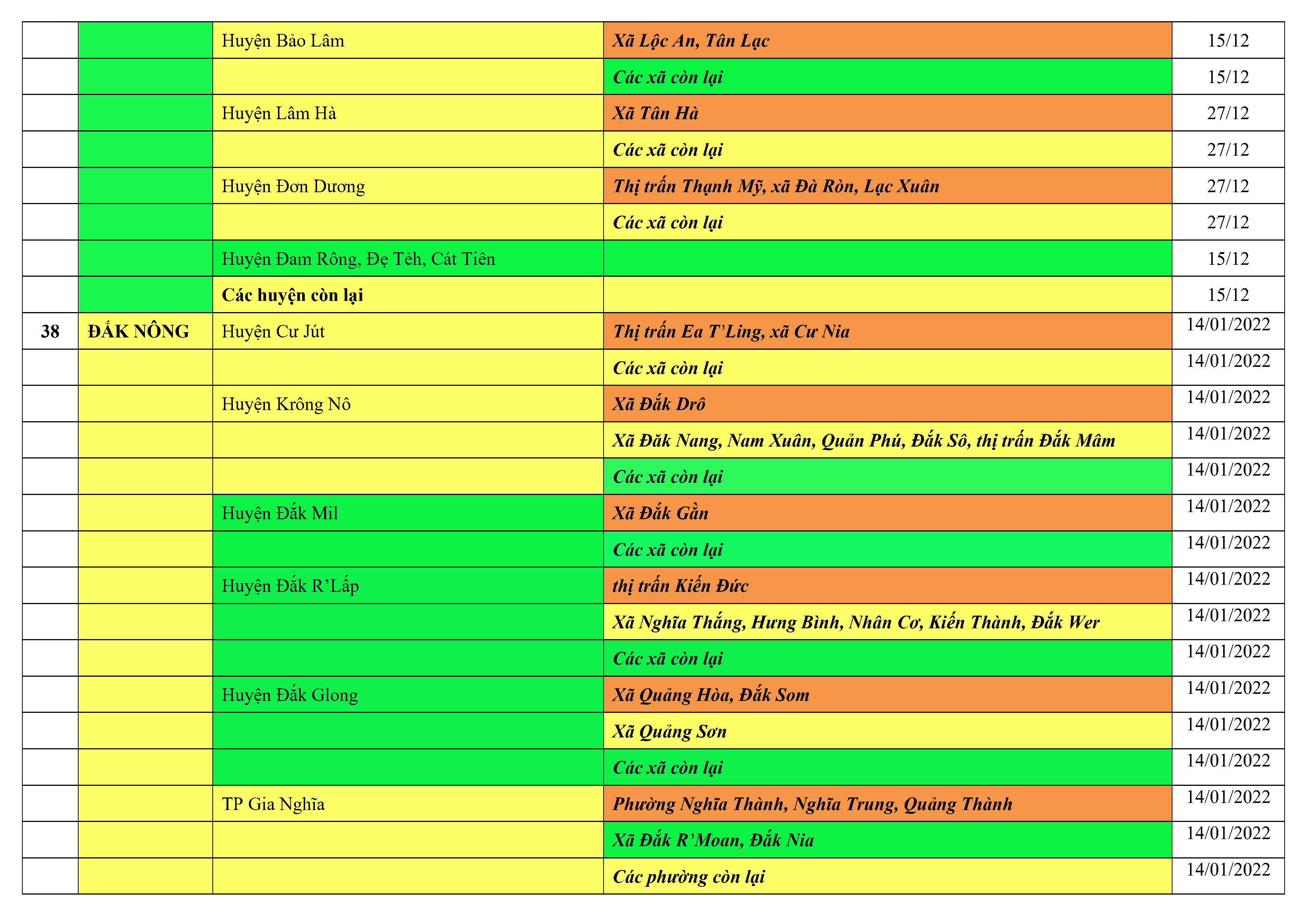
Task: Click row number 38 cell
Action: pos(50,332)
